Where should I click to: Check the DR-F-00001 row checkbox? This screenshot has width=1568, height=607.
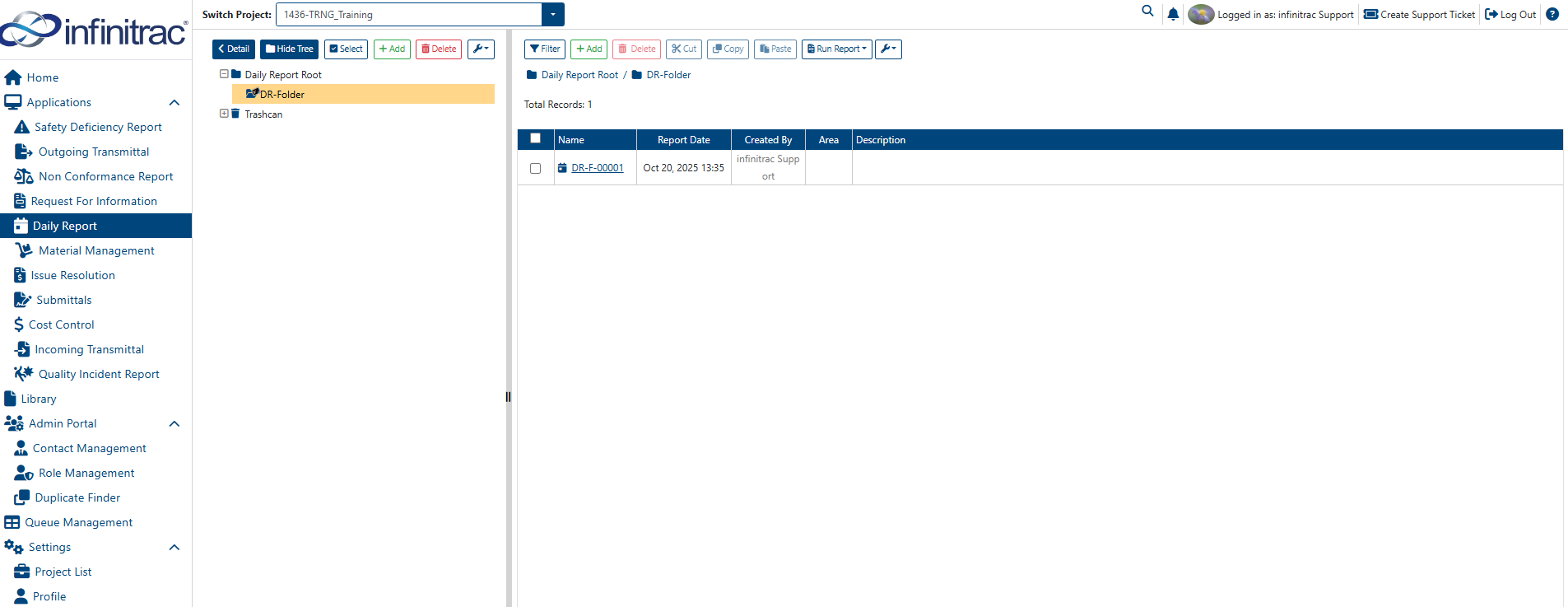[x=536, y=168]
